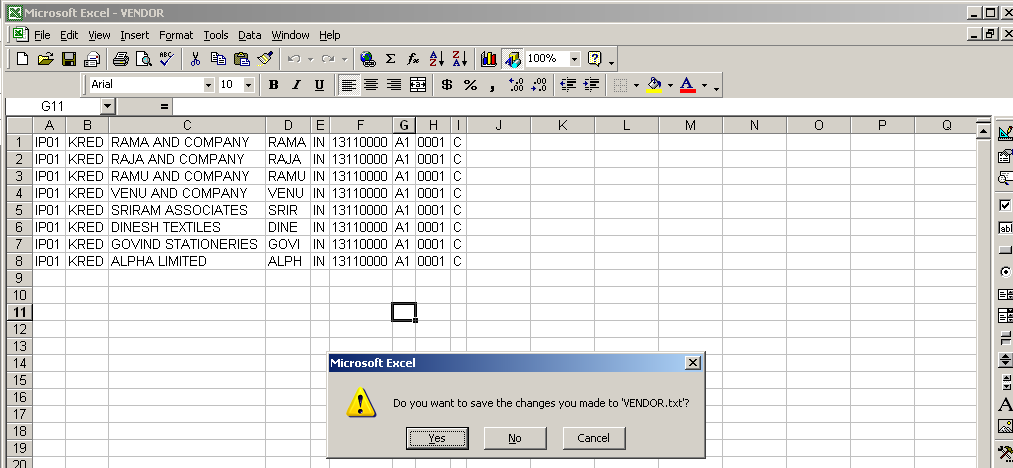Click Yes to save VENDOR.txt changes
Image resolution: width=1013 pixels, height=468 pixels.
point(437,438)
